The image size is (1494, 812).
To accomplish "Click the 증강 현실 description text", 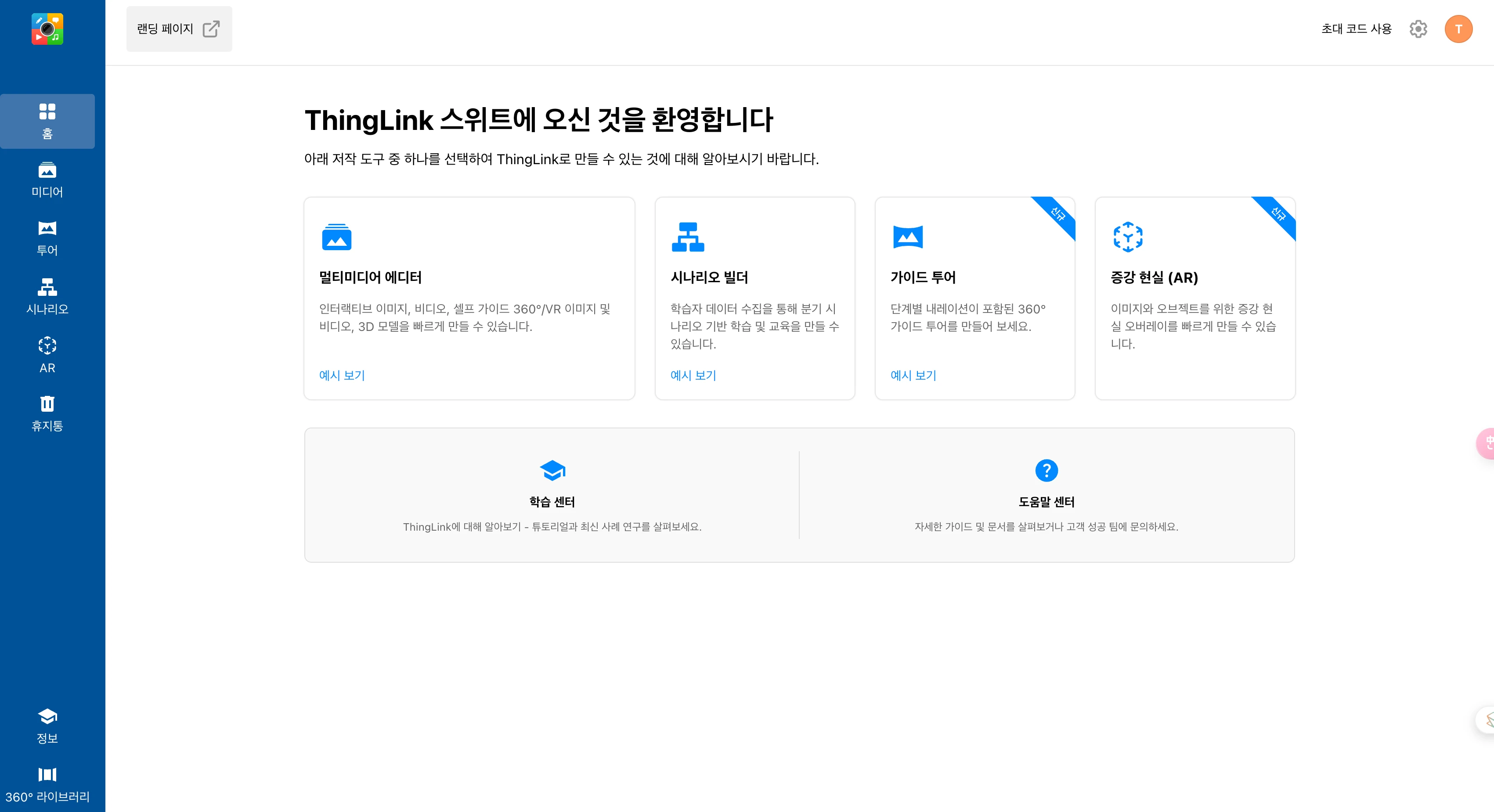I will (x=1193, y=326).
